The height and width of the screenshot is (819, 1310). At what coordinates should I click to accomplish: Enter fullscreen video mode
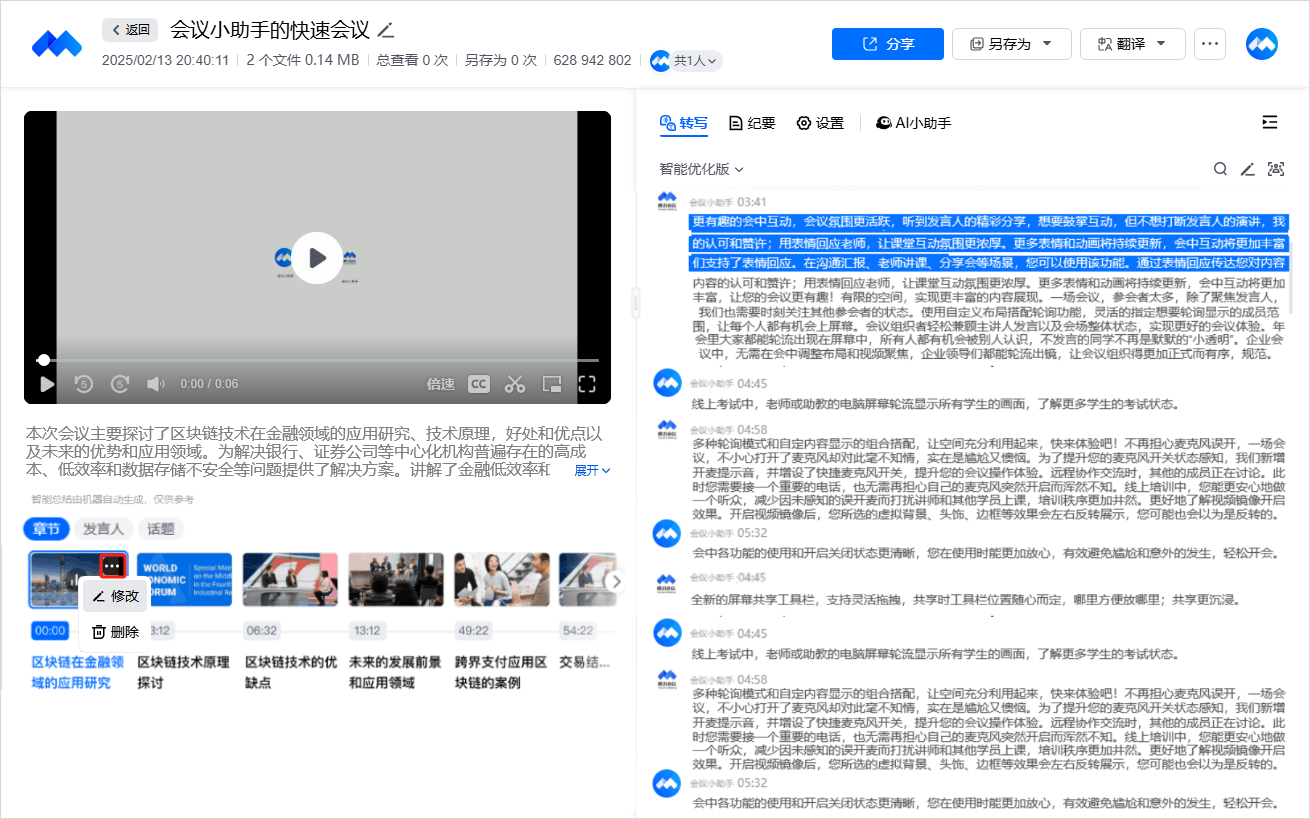pos(587,384)
